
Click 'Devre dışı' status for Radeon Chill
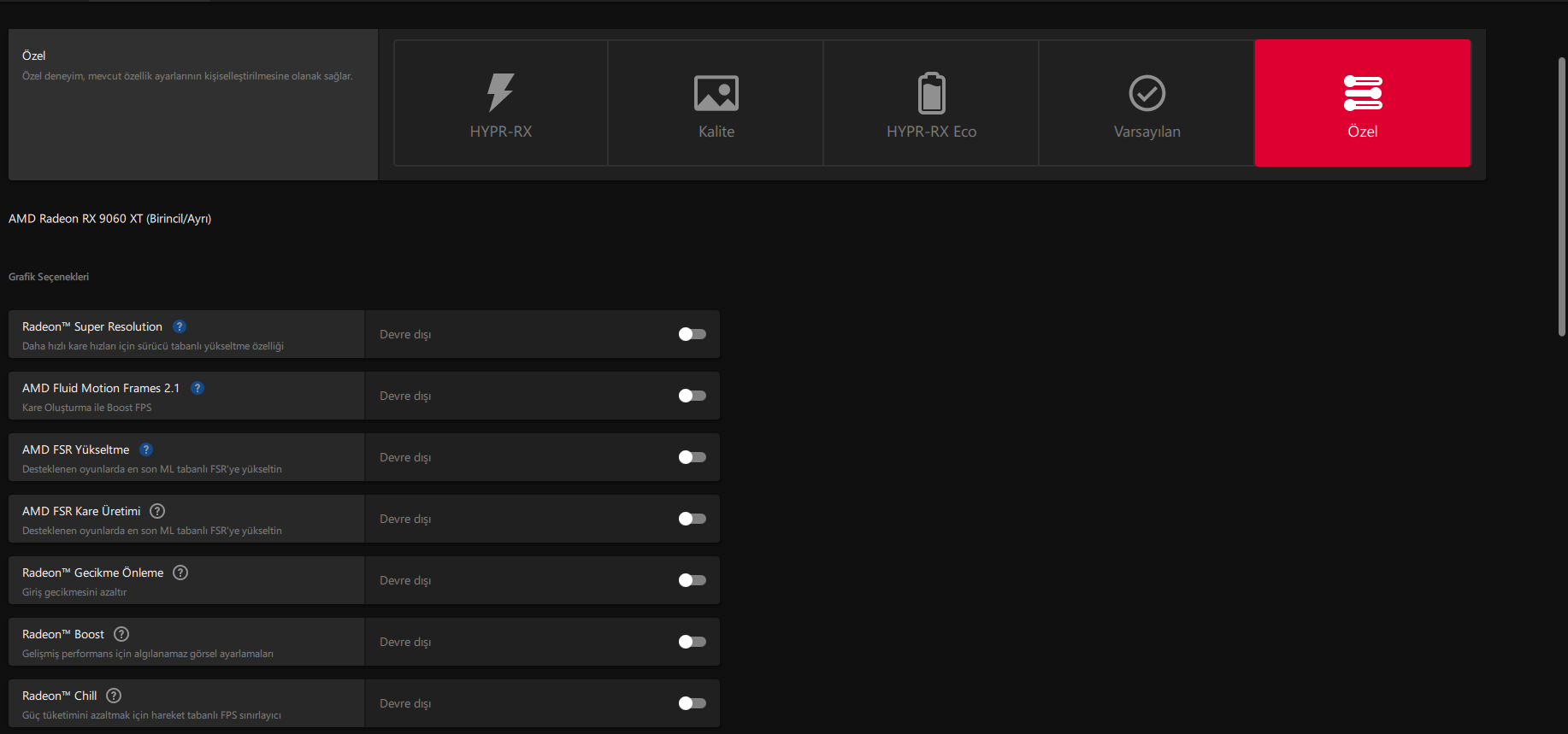[x=405, y=703]
